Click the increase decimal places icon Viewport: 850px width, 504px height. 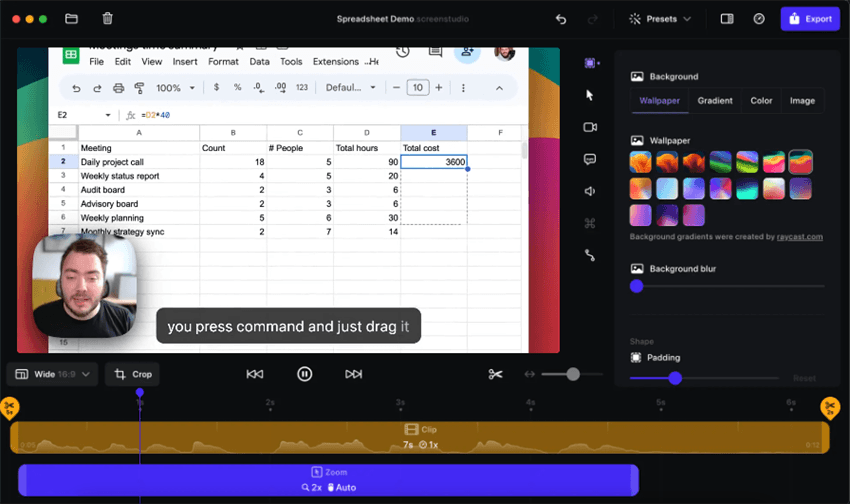click(280, 87)
